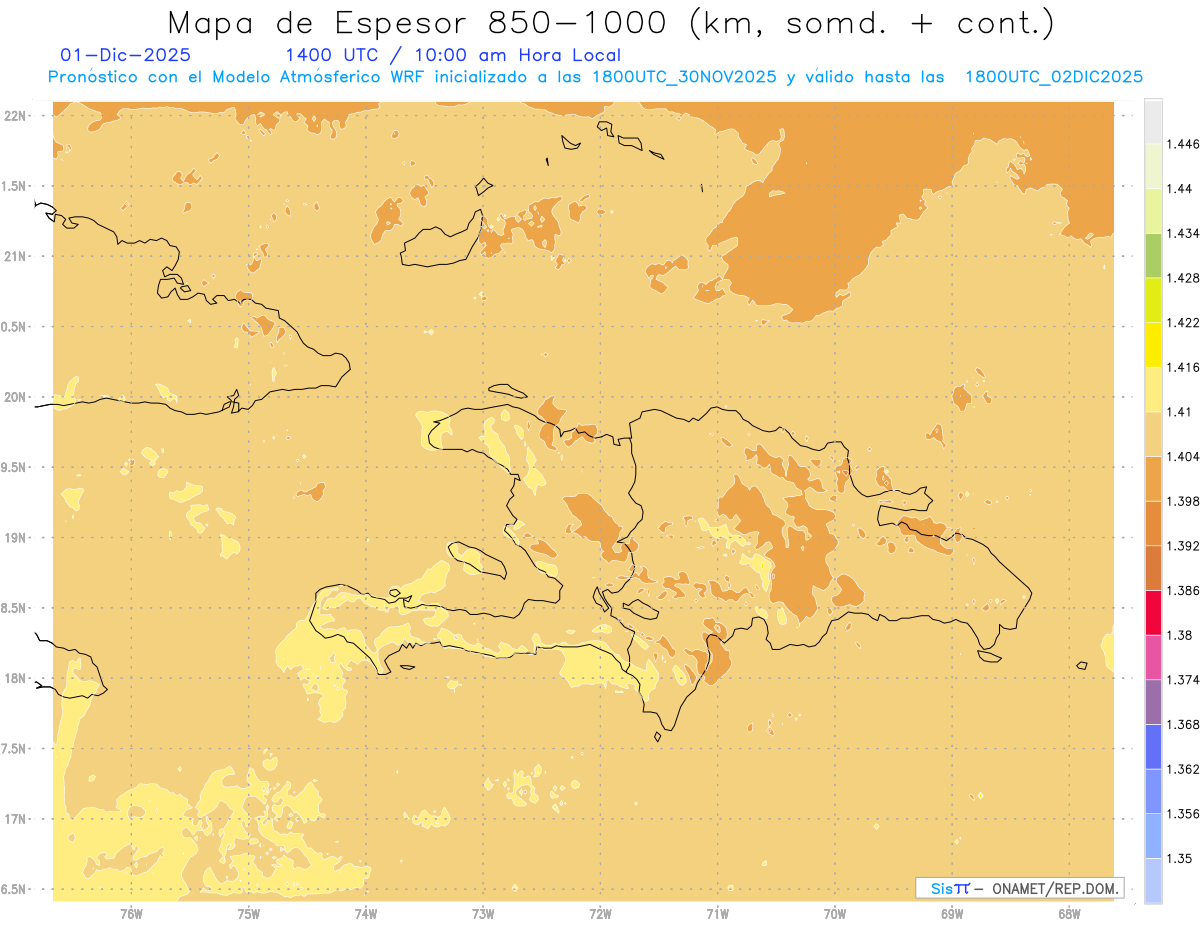This screenshot has width=1200, height=927.
Task: Click the '1.44' colorbar value
Action: click(x=1181, y=189)
